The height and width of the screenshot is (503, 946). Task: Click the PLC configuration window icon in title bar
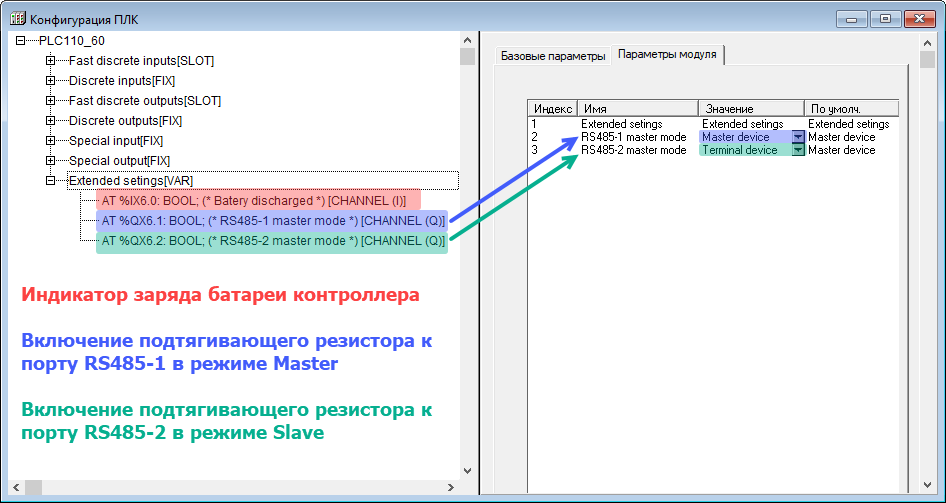point(16,18)
